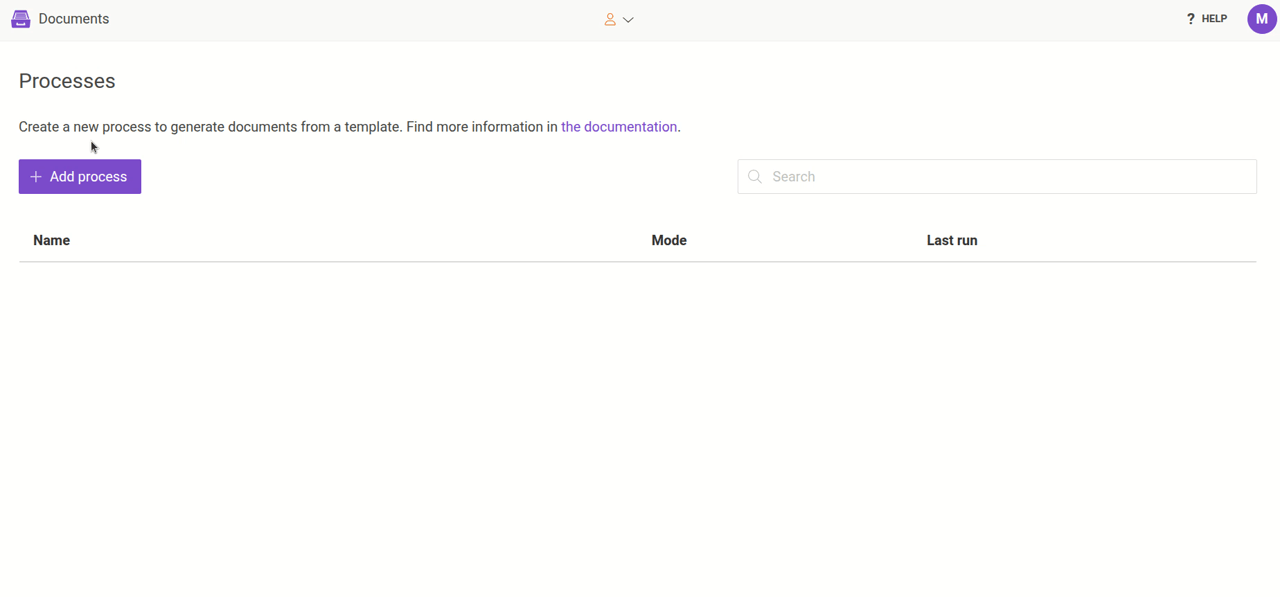Image resolution: width=1280 pixels, height=597 pixels.
Task: Click the Add process button
Action: (80, 177)
